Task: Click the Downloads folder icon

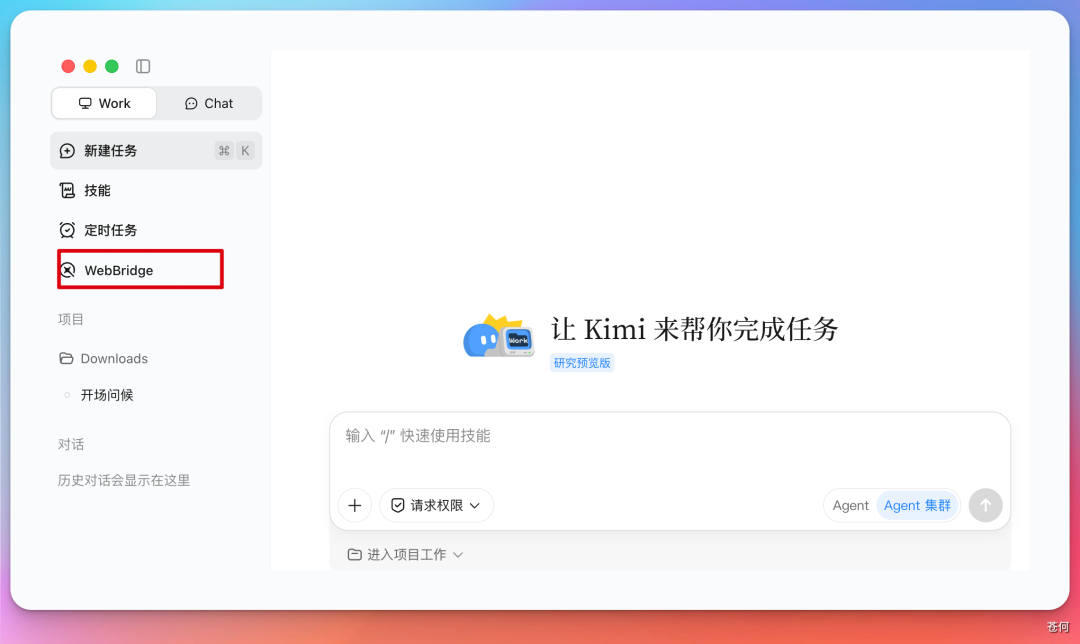Action: pos(66,358)
